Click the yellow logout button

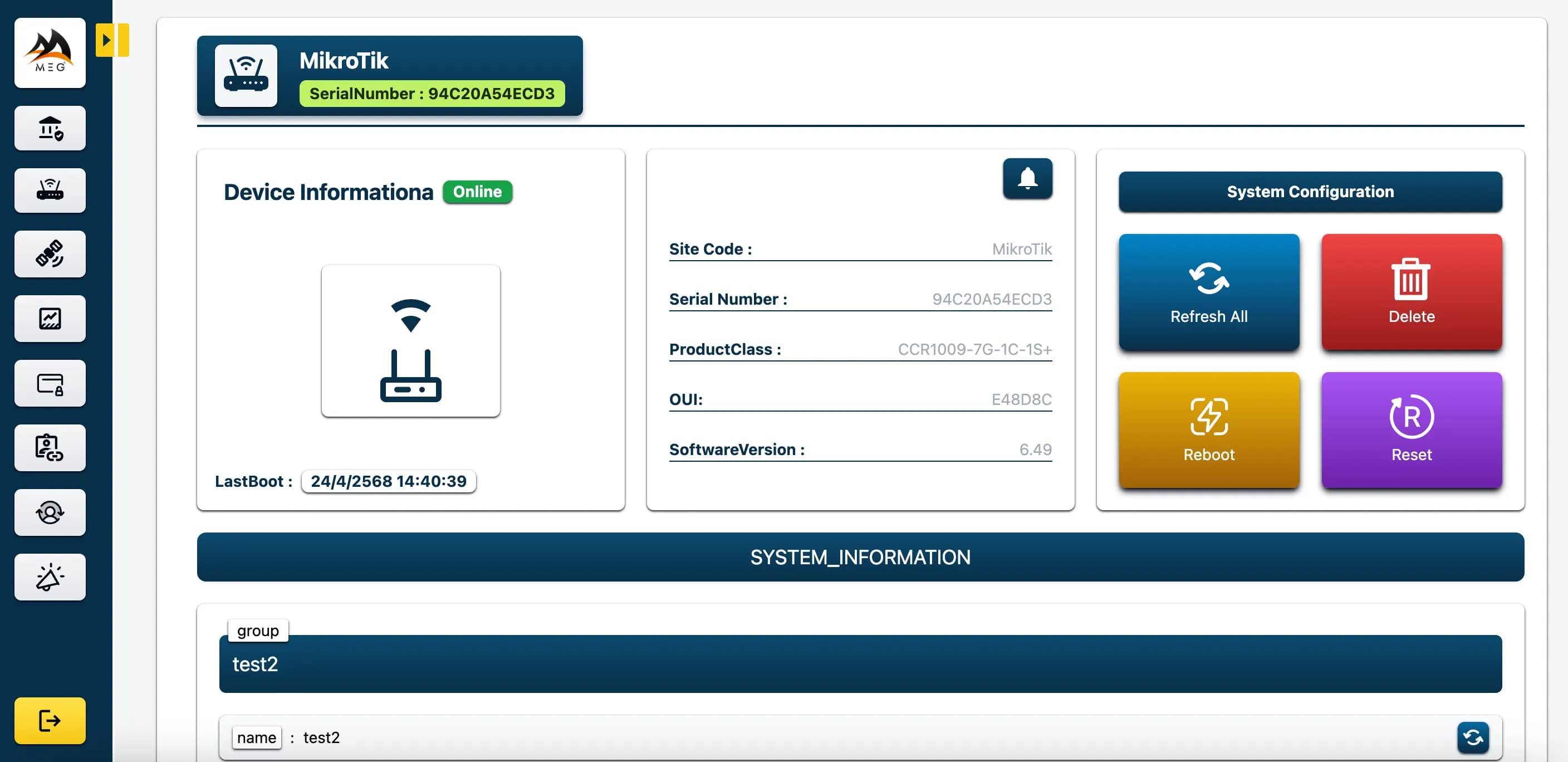[x=50, y=721]
